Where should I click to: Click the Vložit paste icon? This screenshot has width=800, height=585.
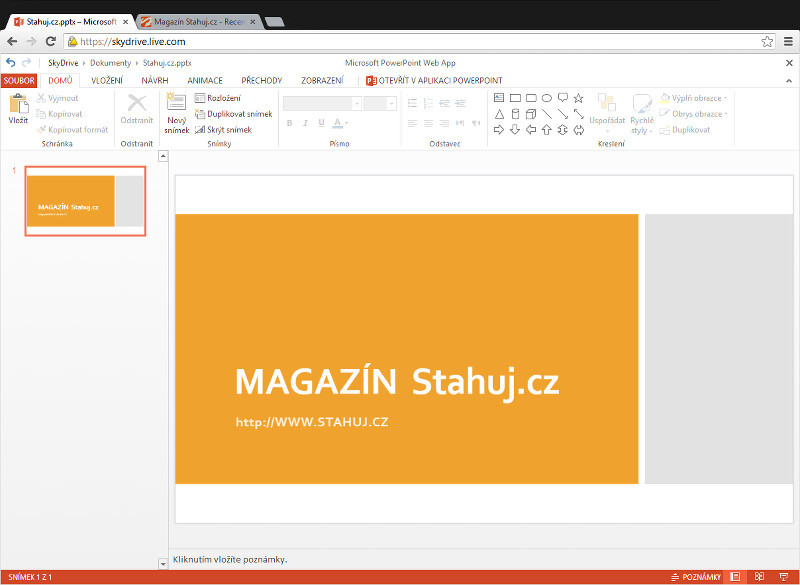(x=18, y=104)
